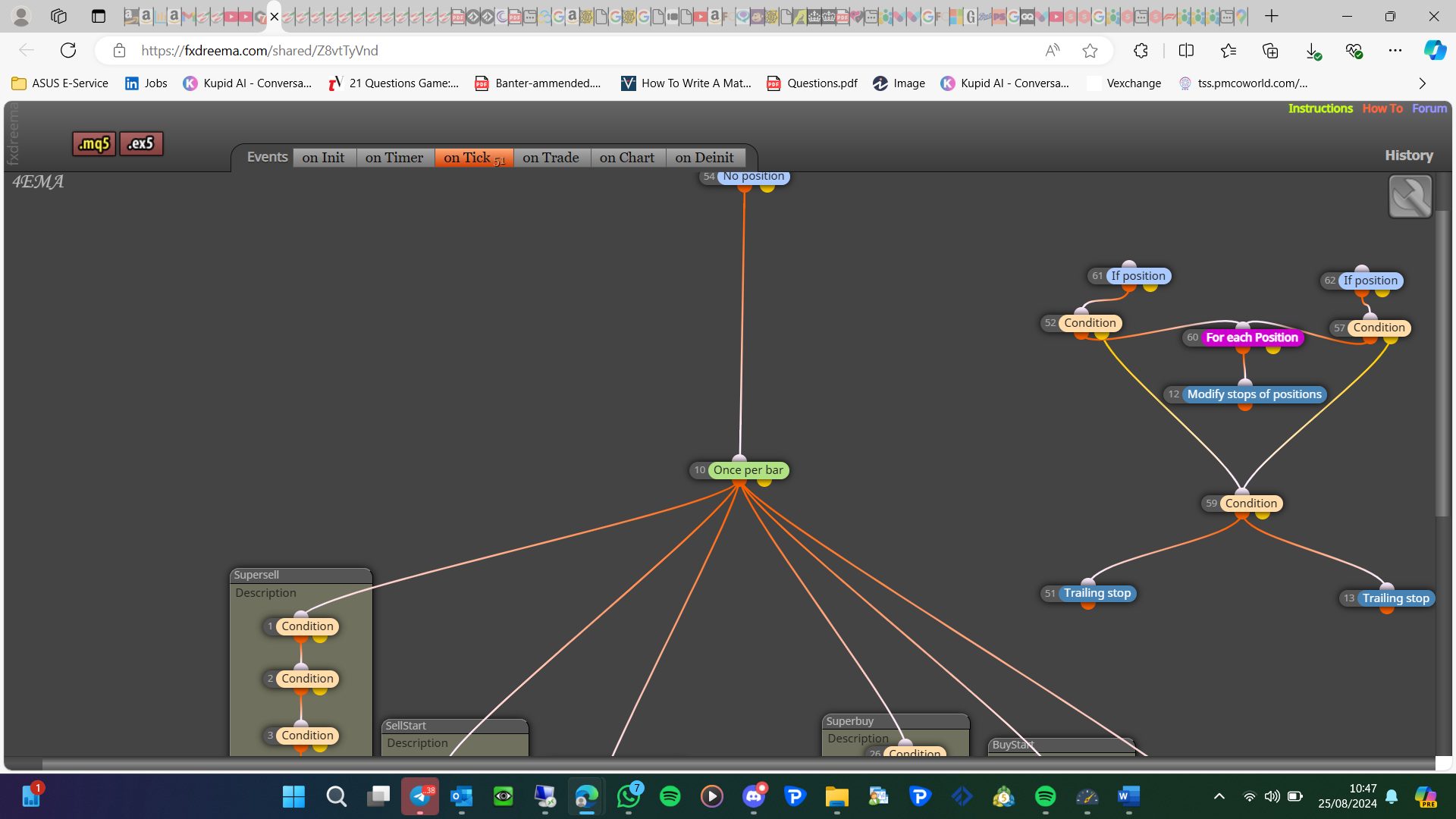Select the Once per bar block
1456x819 pixels.
point(748,470)
